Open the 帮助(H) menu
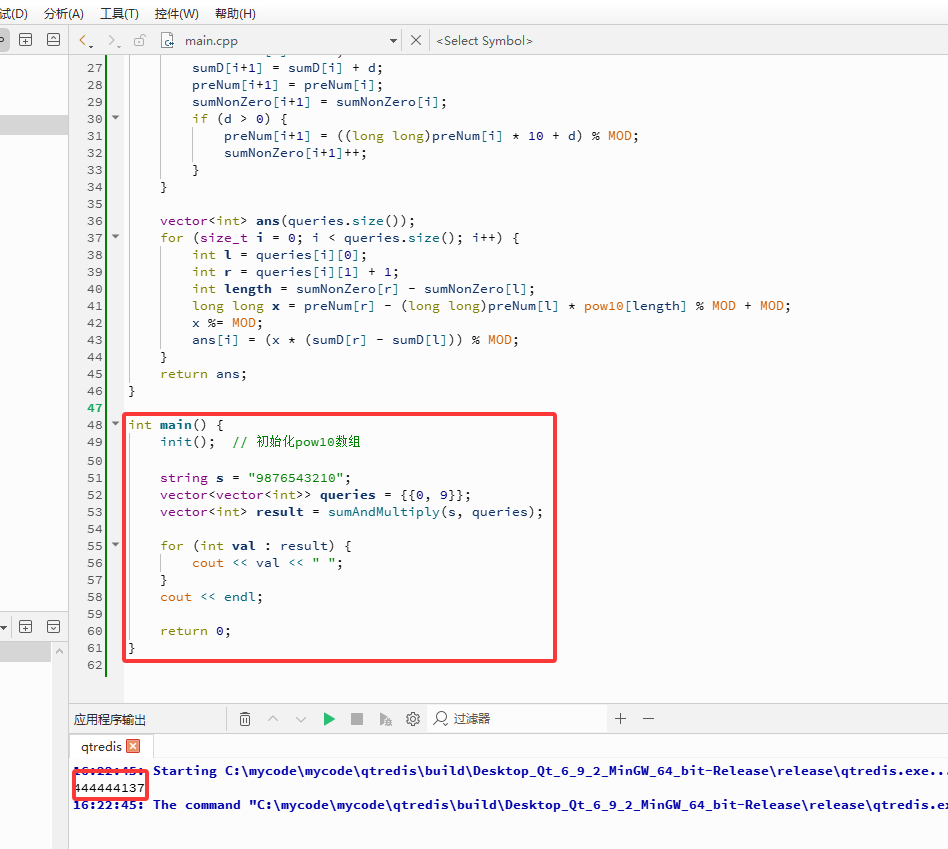 [235, 13]
